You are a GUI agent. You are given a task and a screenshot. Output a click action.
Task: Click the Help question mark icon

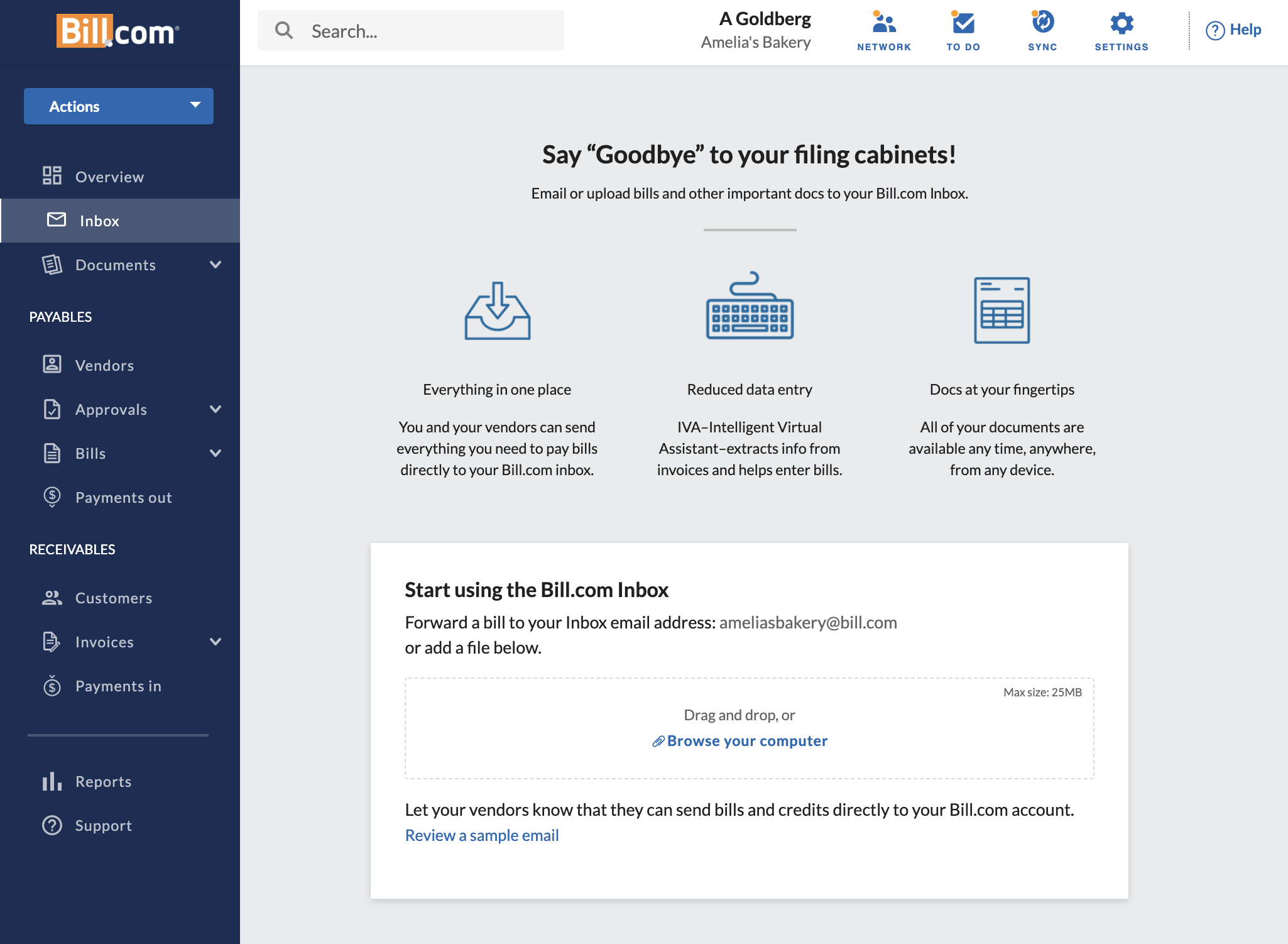tap(1215, 30)
